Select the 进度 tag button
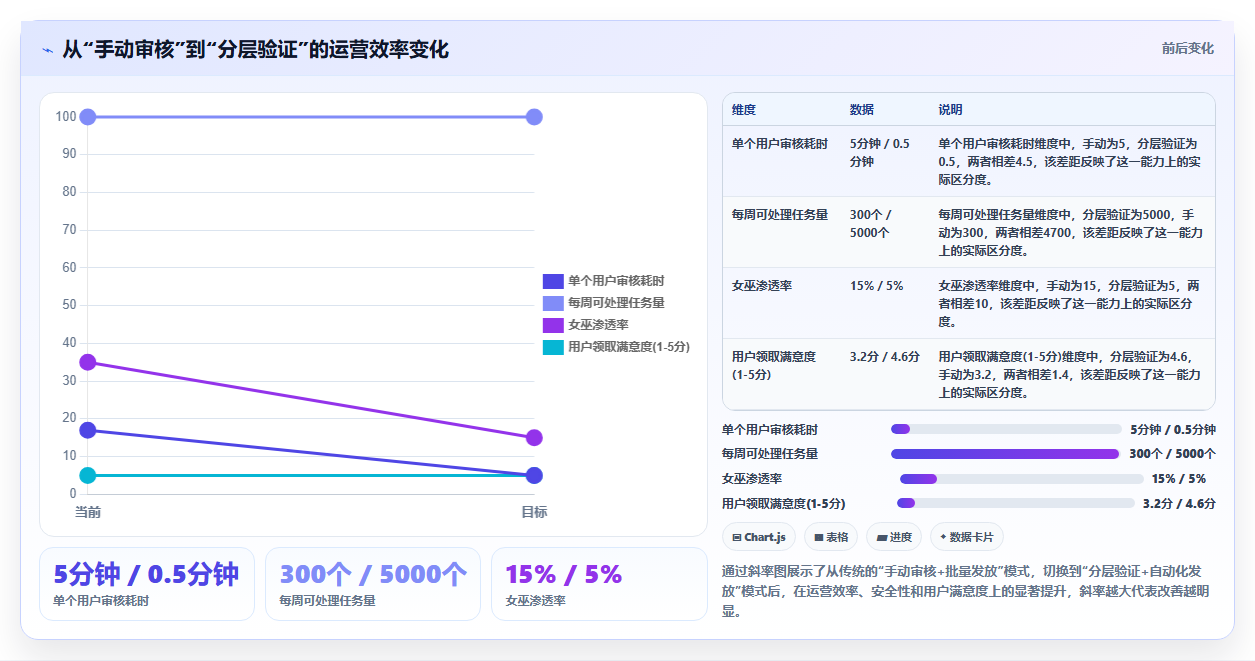This screenshot has height=661, width=1255. [894, 537]
